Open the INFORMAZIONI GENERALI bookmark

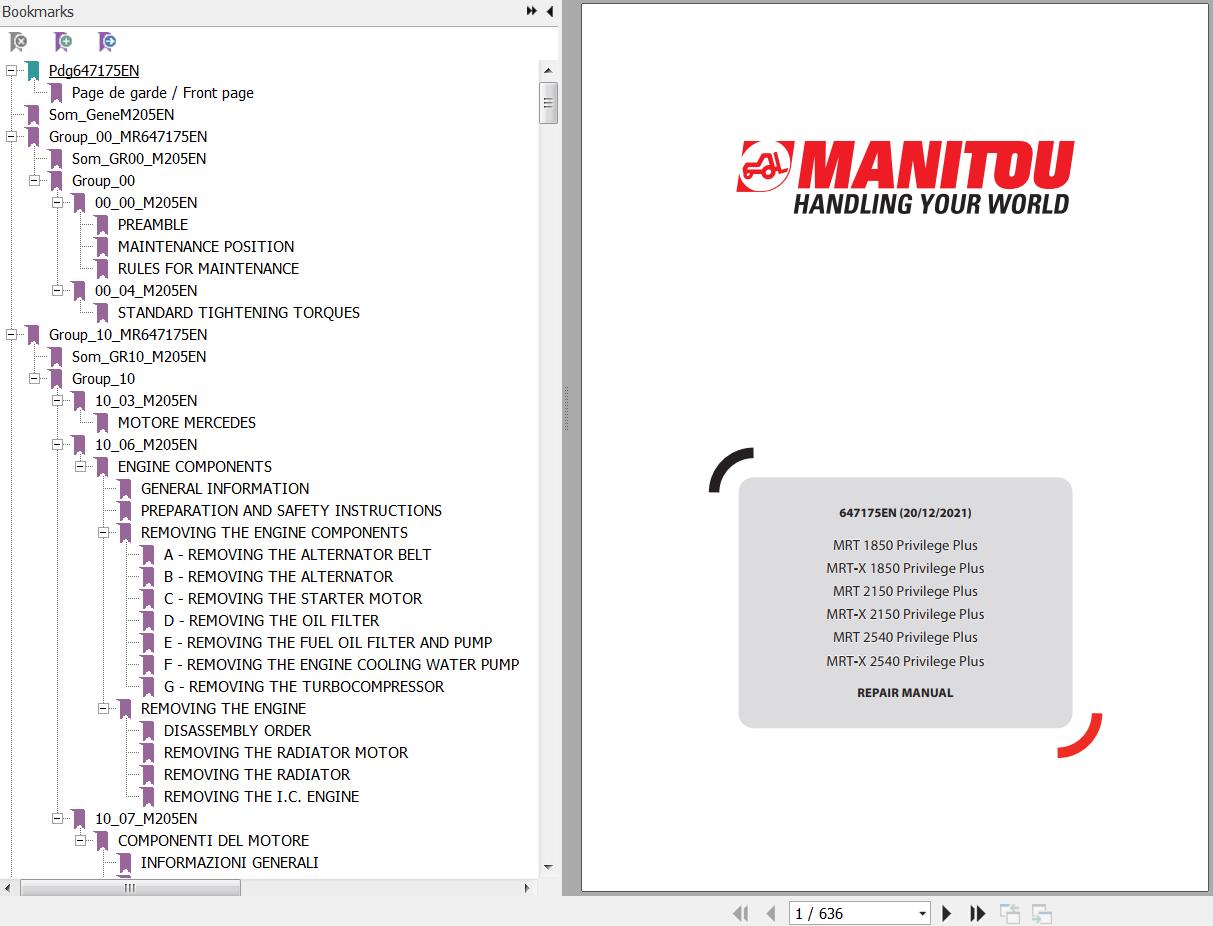[x=230, y=863]
